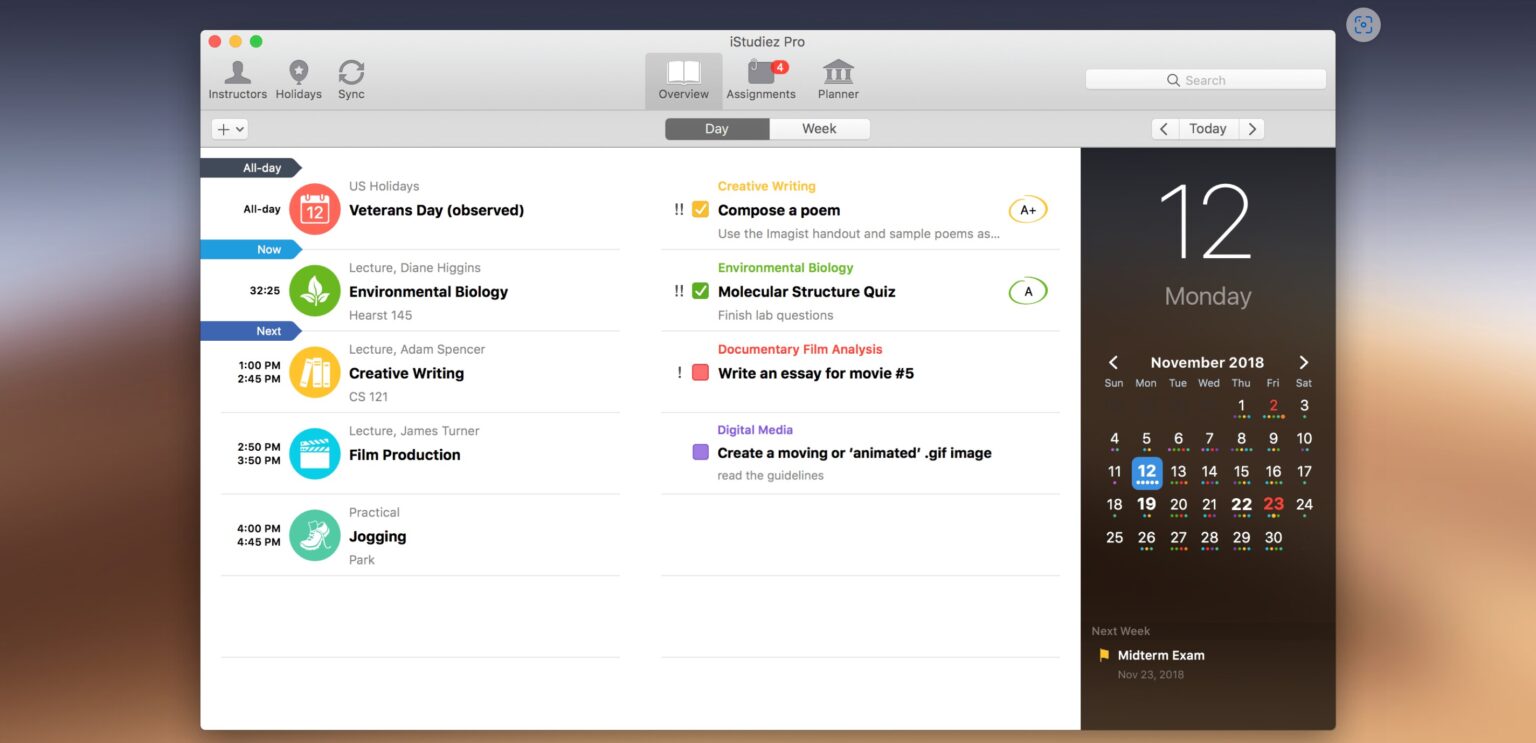This screenshot has width=1536, height=743.
Task: Go to the previous day with the left chevron
Action: (1163, 128)
